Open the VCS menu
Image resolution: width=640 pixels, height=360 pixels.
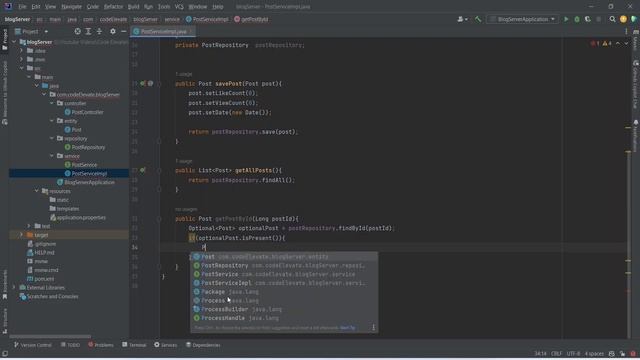pyautogui.click(x=179, y=7)
